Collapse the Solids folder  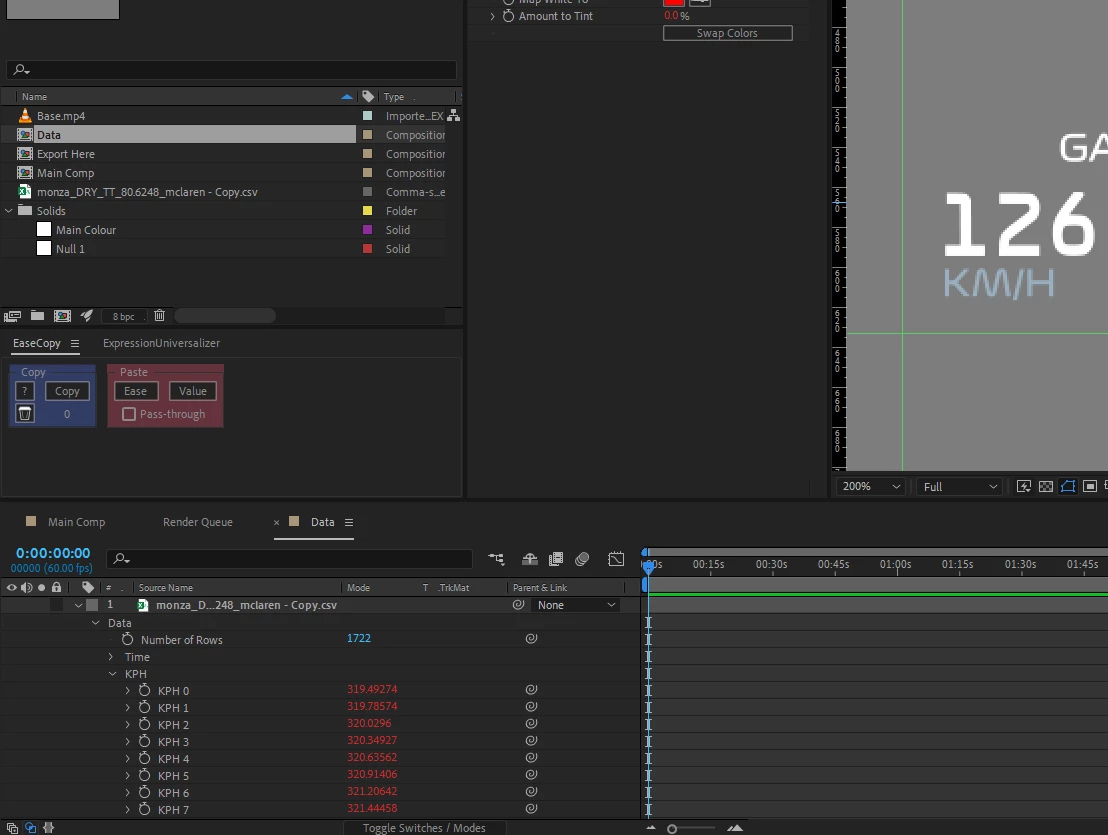pyautogui.click(x=8, y=211)
